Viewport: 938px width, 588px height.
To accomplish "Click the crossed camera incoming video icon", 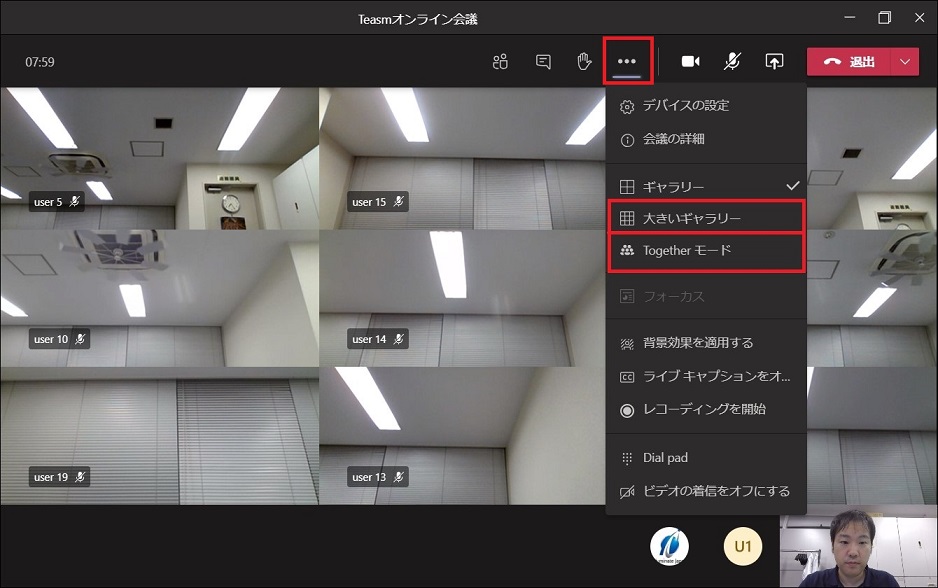I will coord(627,492).
